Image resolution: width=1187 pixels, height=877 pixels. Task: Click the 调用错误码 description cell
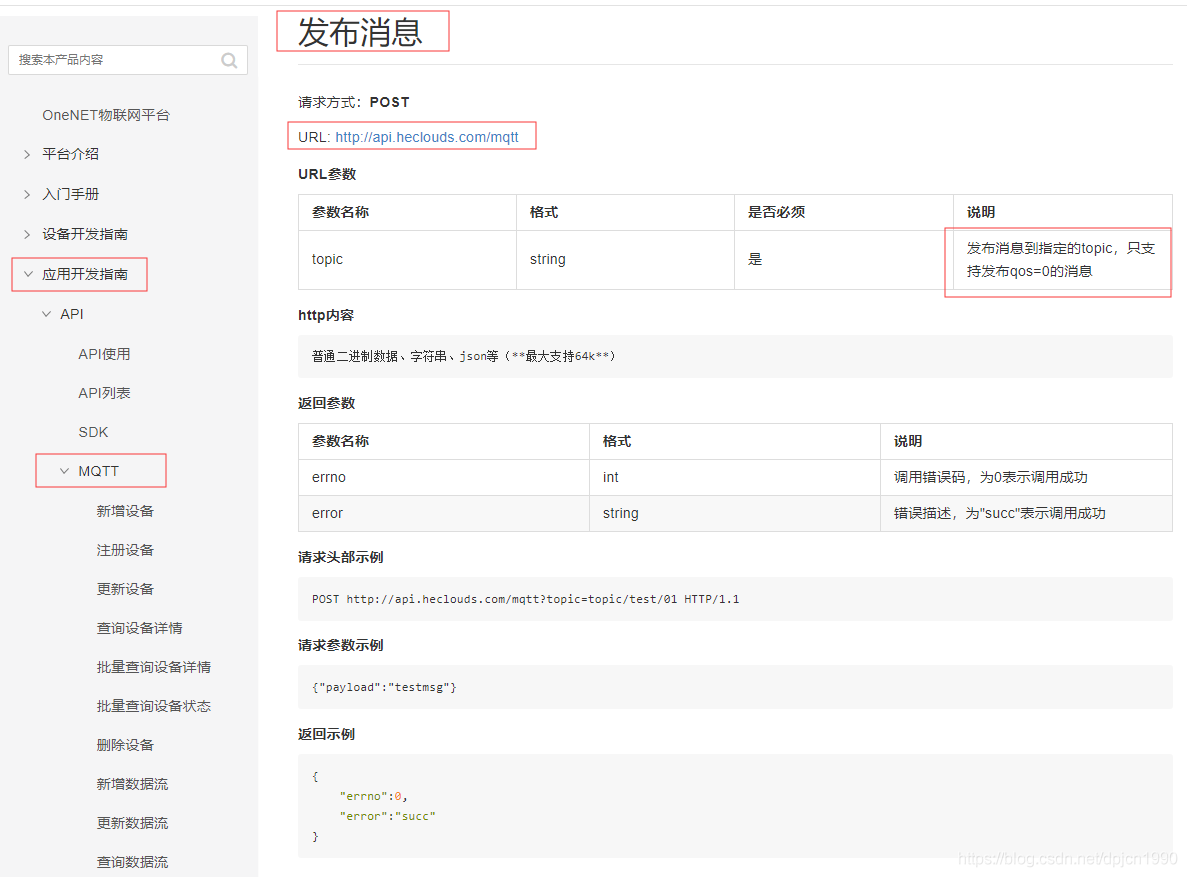coord(1026,478)
